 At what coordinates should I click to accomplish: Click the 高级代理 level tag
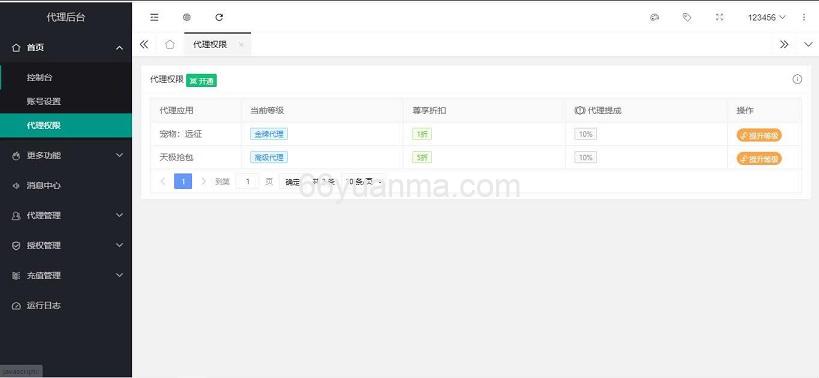(x=269, y=157)
